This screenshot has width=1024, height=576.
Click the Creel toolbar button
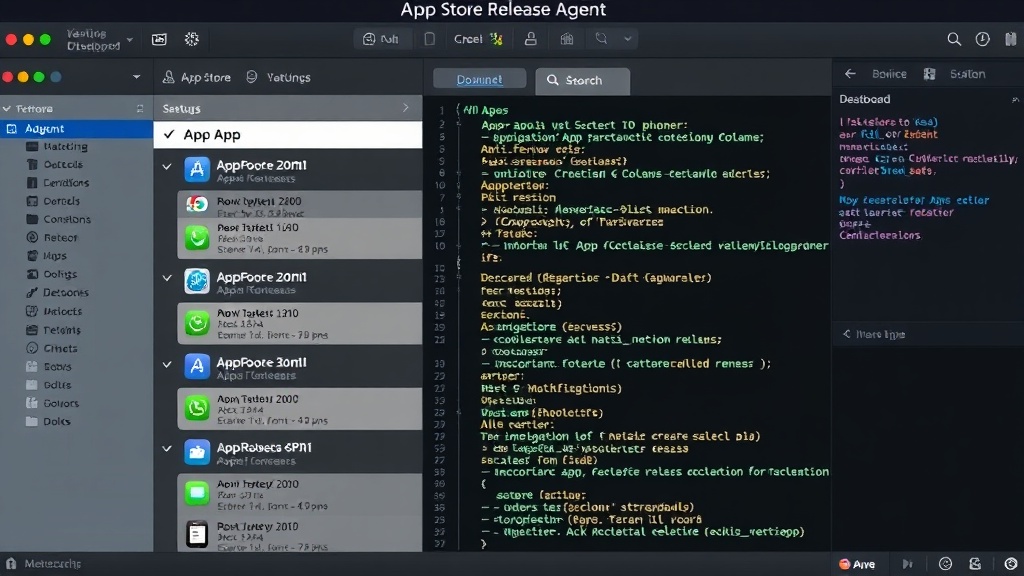coord(478,39)
